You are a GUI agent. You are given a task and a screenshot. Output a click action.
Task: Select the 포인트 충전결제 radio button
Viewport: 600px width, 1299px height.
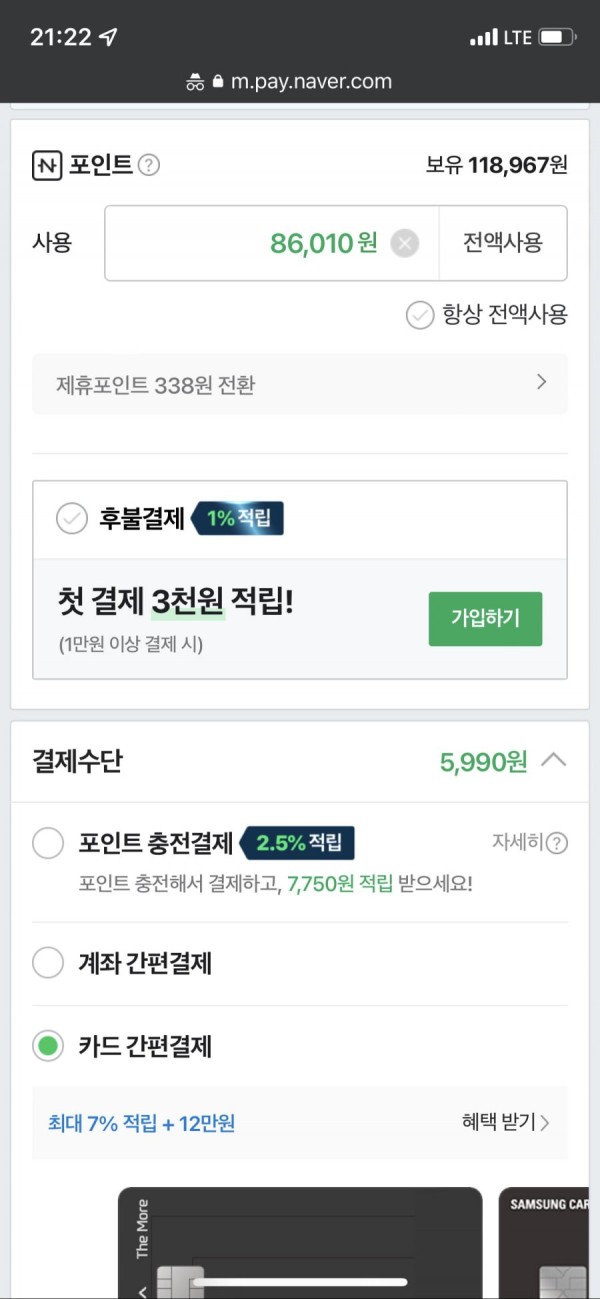pyautogui.click(x=48, y=843)
